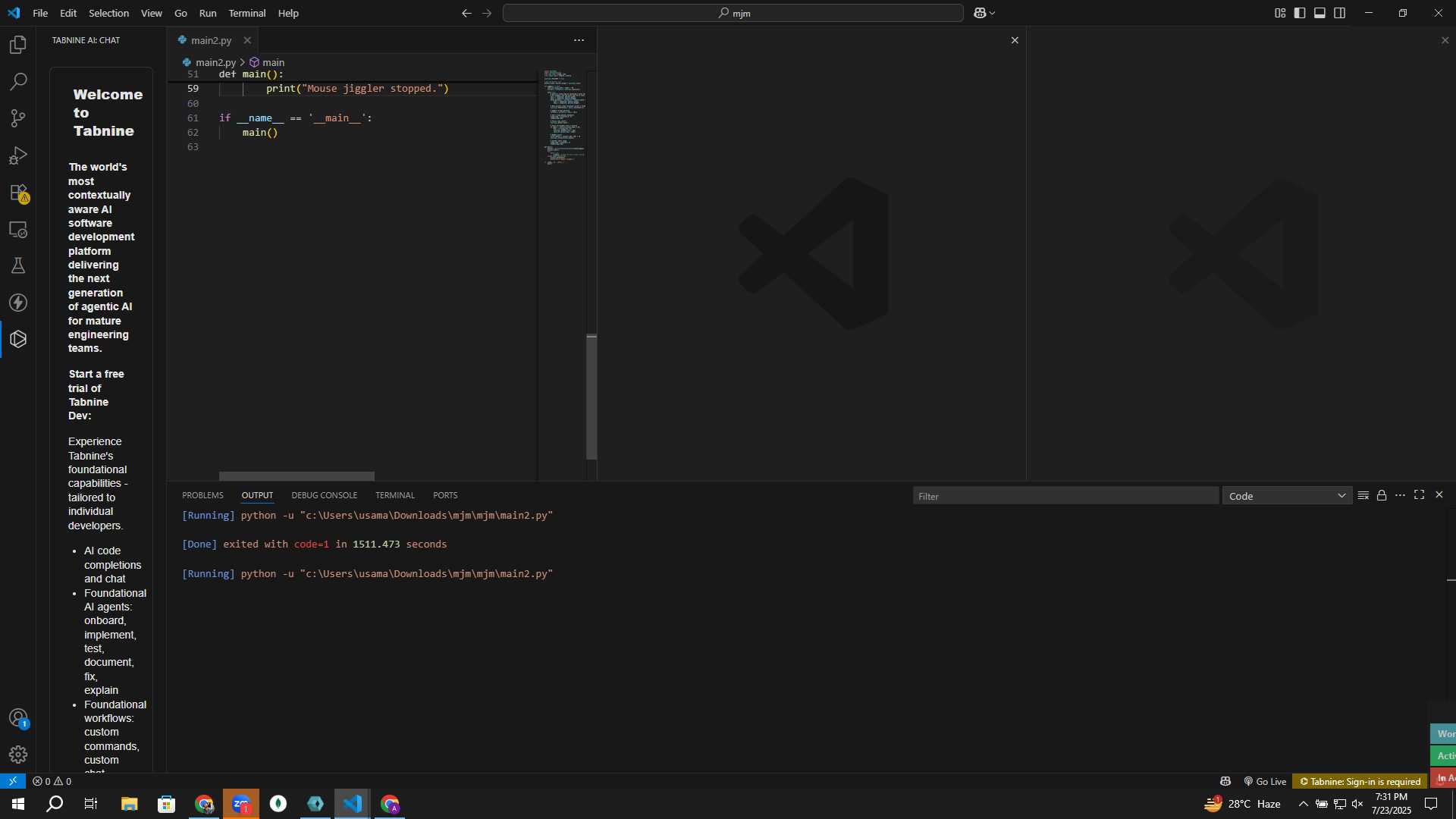This screenshot has width=1456, height=819.
Task: Go forward using navigation arrow
Action: point(487,13)
